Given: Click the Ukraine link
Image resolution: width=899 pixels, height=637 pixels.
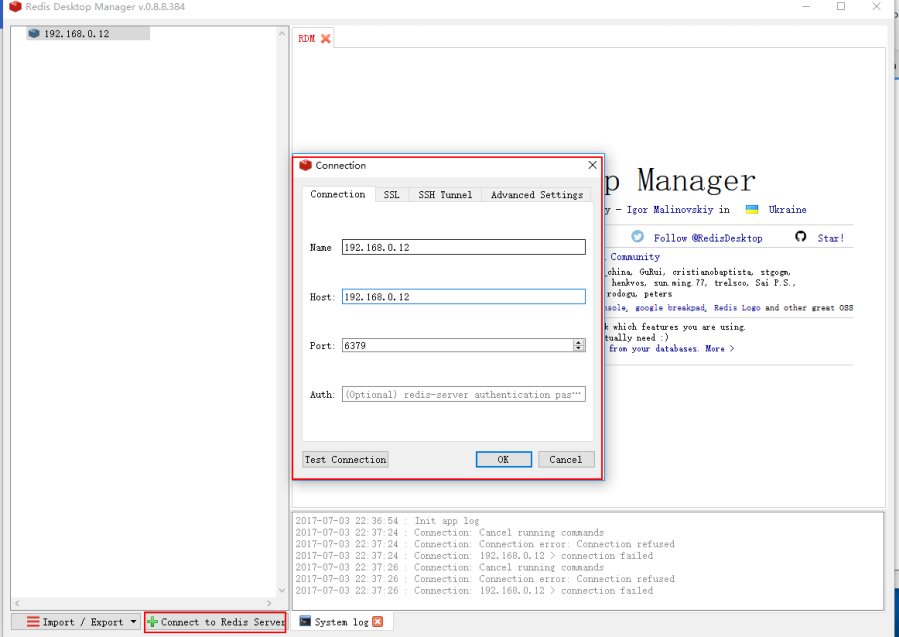Looking at the screenshot, I should click(787, 209).
